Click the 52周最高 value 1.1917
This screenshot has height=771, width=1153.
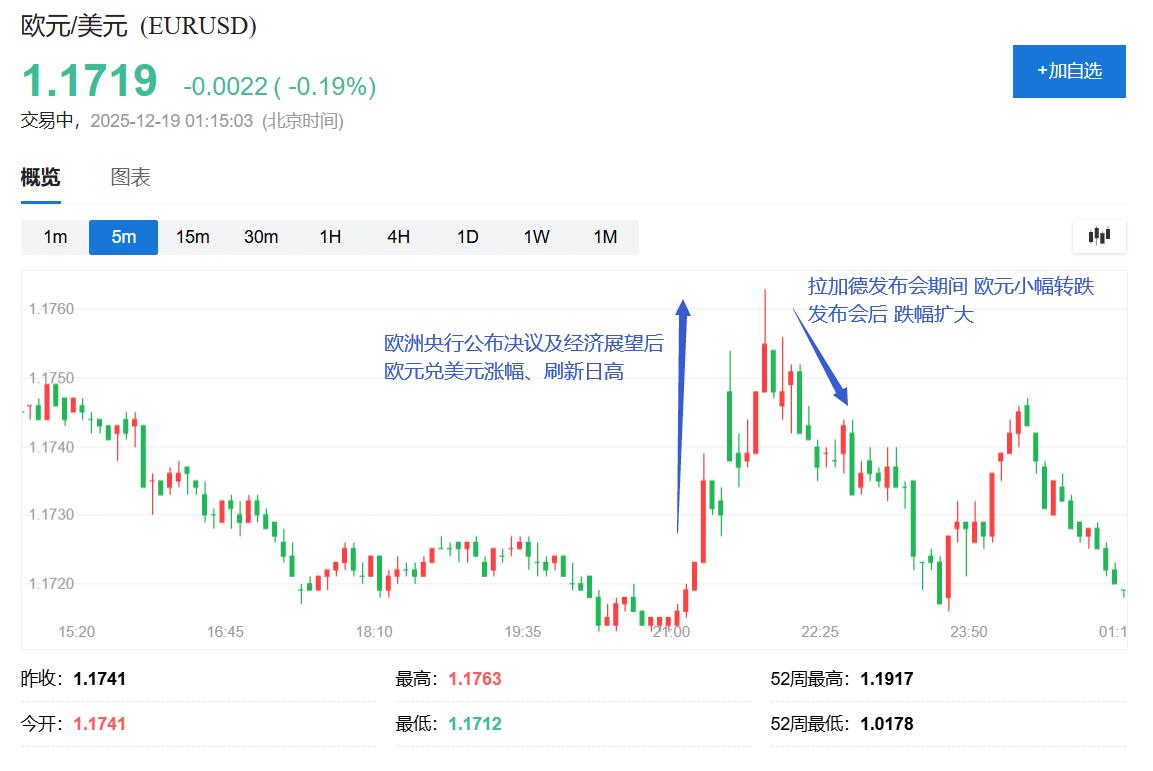click(x=888, y=678)
